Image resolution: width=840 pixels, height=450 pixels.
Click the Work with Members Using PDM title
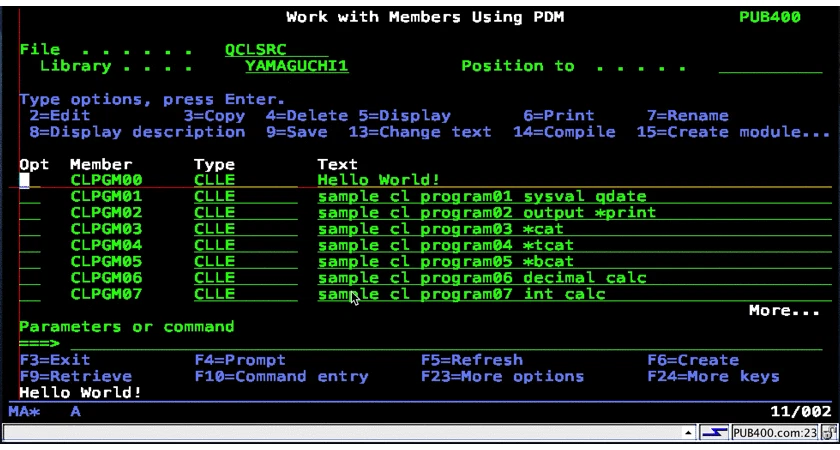pyautogui.click(x=425, y=17)
